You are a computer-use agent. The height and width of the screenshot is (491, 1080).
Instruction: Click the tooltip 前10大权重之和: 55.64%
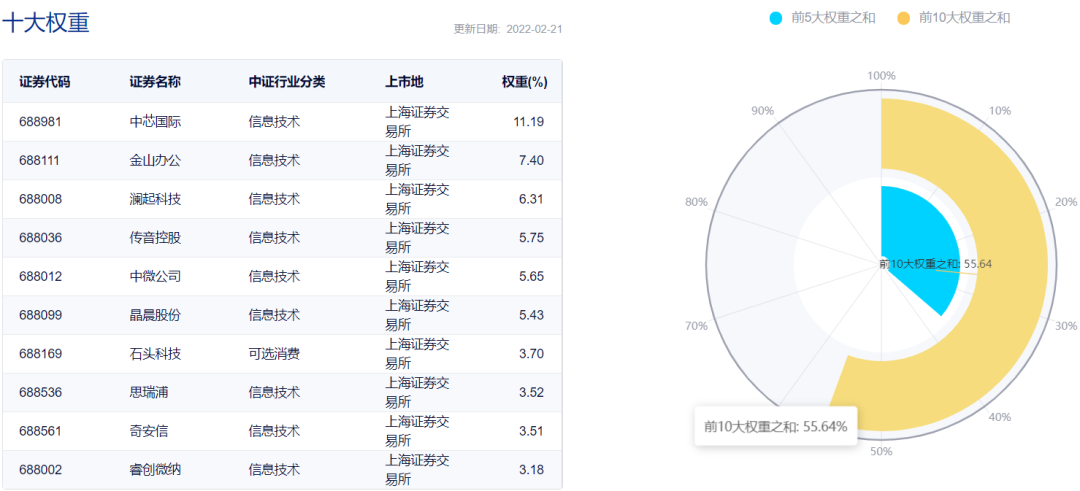pos(776,426)
